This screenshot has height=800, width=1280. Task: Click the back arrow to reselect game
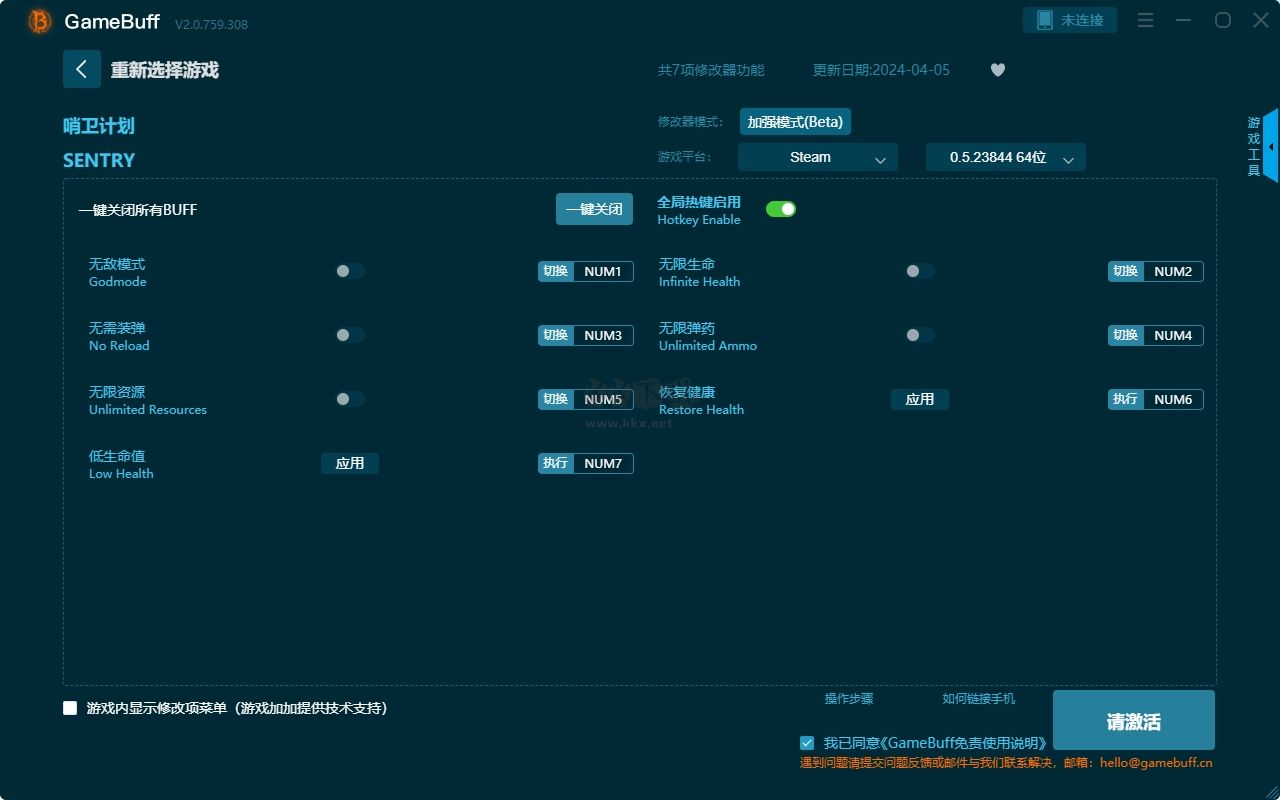(82, 69)
